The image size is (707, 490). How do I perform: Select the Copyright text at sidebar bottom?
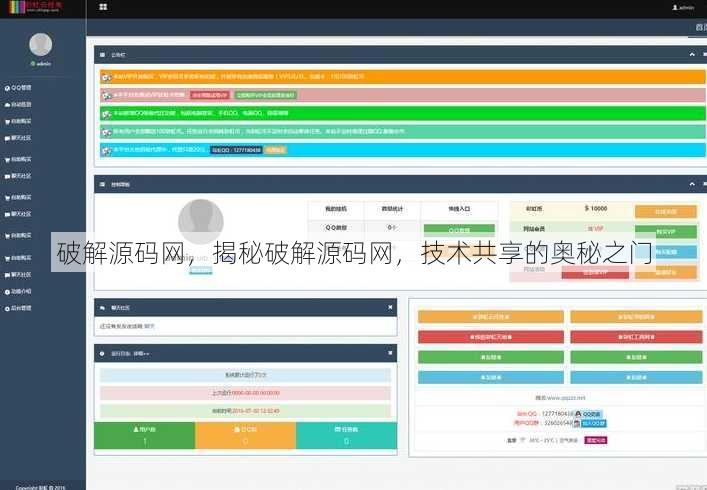pyautogui.click(x=41, y=487)
